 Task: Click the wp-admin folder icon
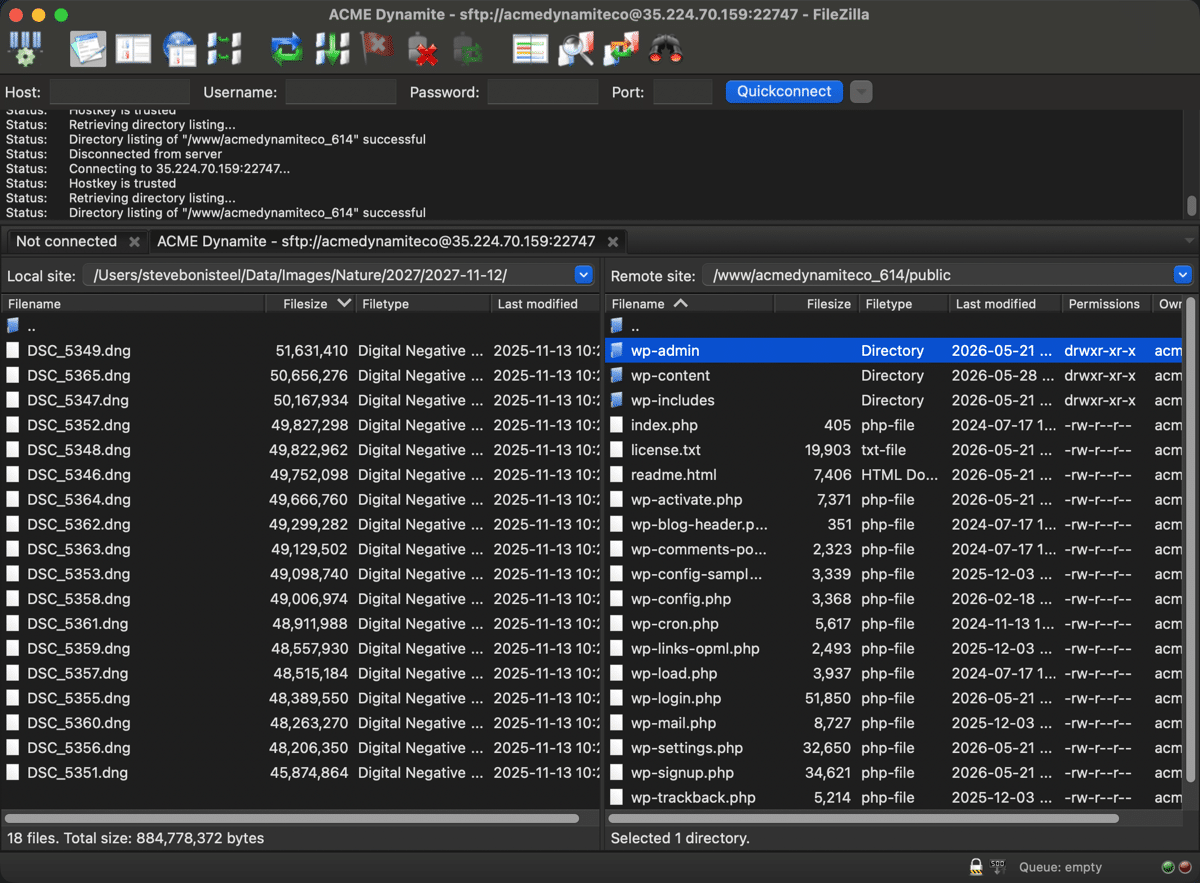pos(616,351)
